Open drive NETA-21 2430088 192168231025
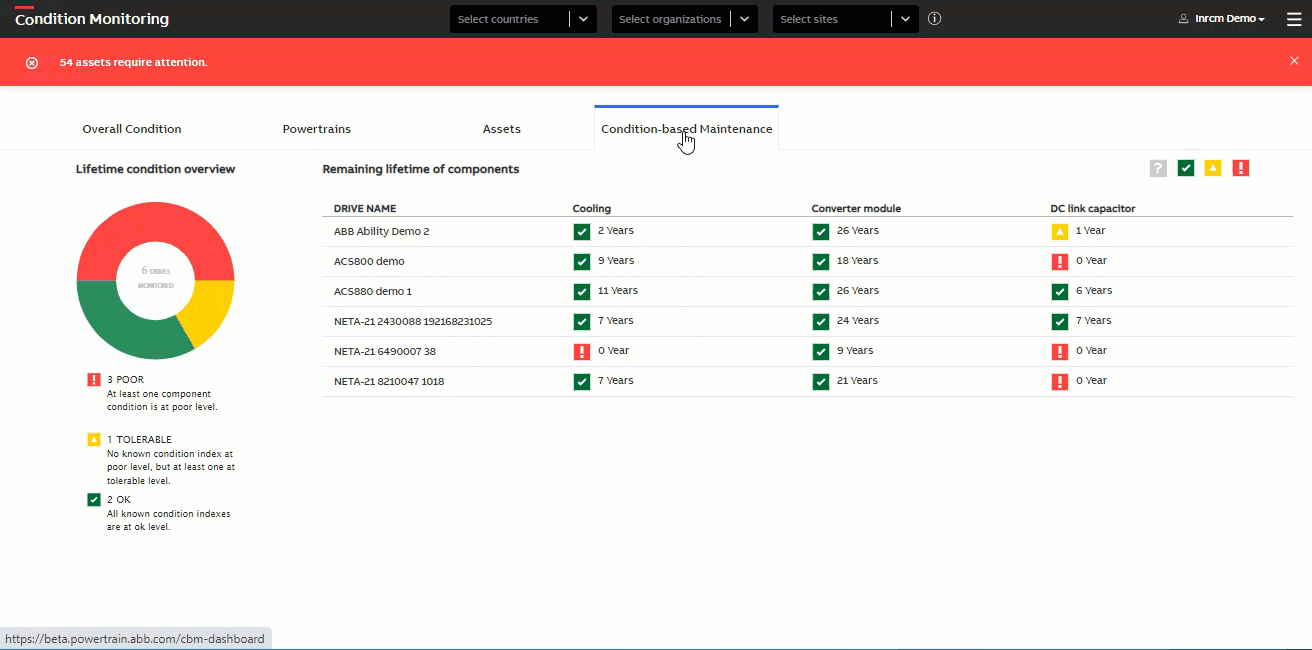This screenshot has height=650, width=1312. (x=413, y=321)
